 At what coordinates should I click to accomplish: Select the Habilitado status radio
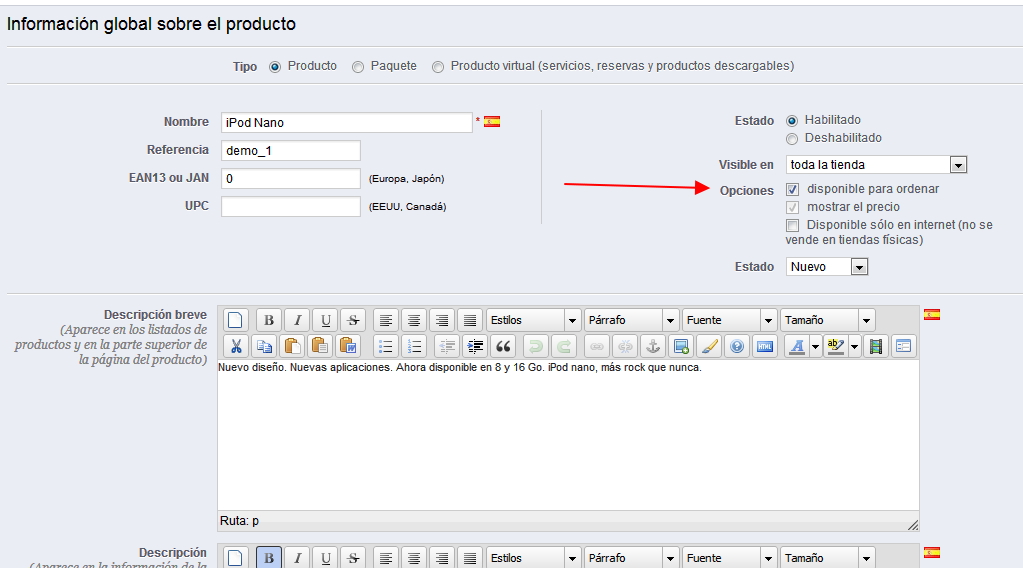[x=792, y=121]
